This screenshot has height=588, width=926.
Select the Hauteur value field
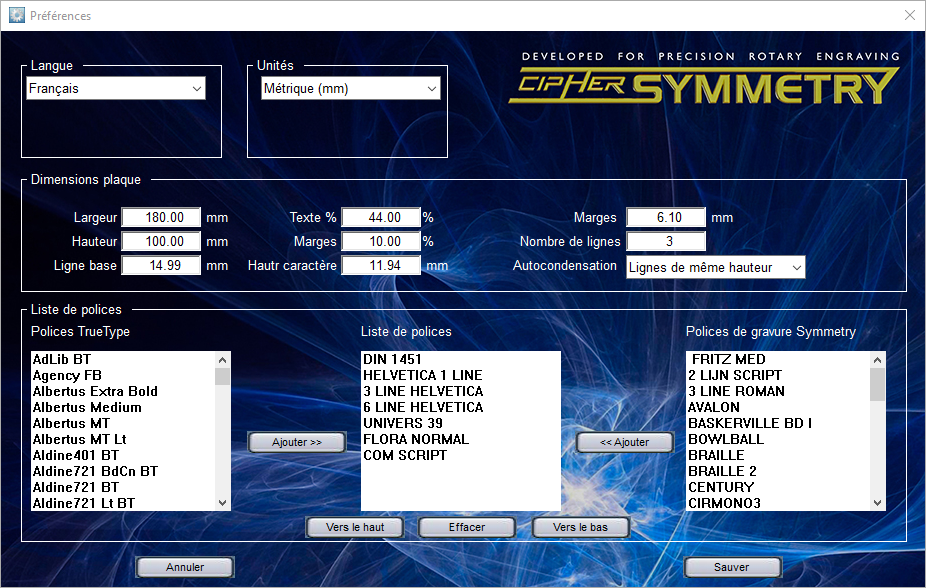pos(161,241)
